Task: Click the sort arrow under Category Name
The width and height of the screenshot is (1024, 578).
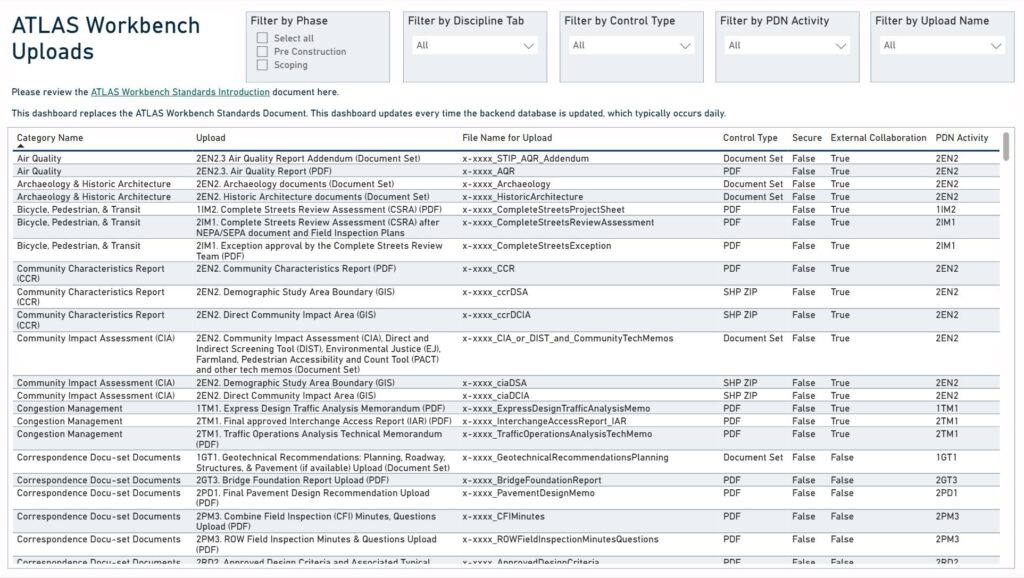Action: click(x=20, y=147)
